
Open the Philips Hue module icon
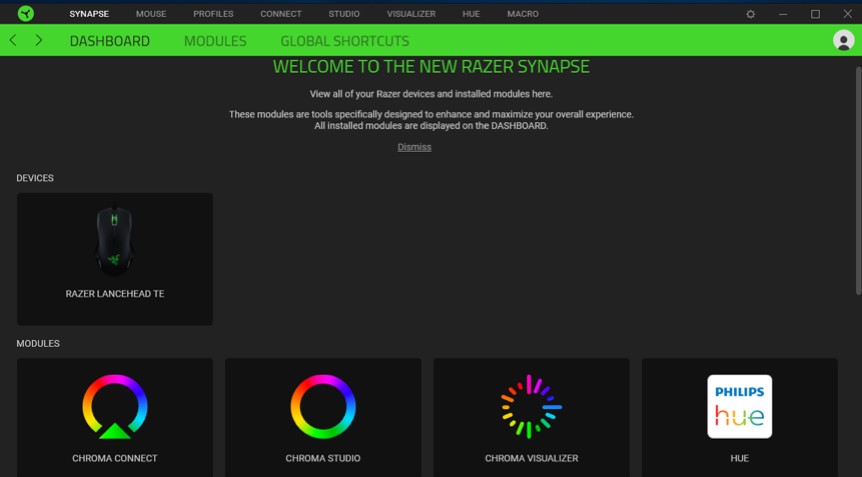click(739, 407)
